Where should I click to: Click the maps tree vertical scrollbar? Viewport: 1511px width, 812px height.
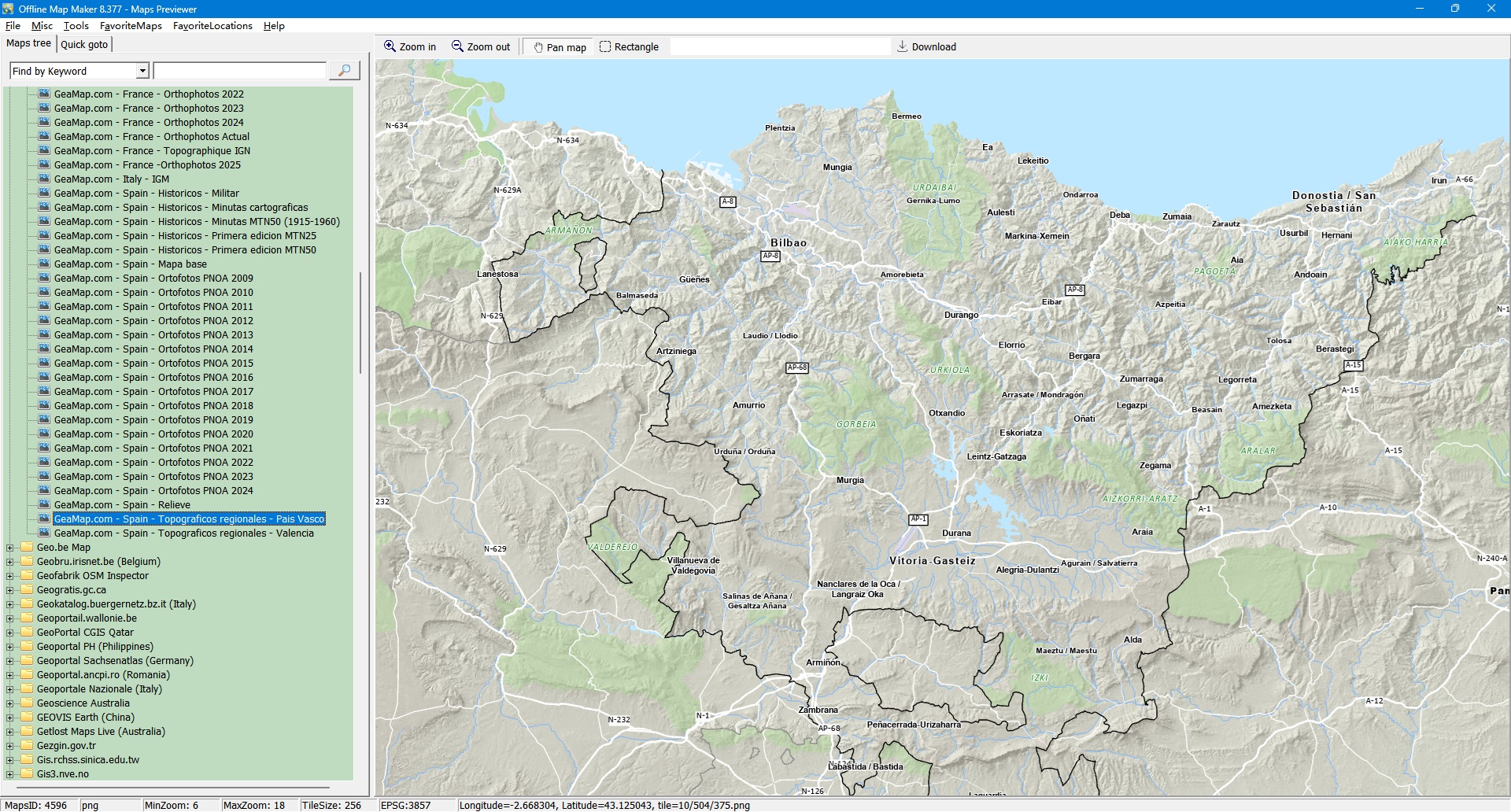(x=360, y=323)
